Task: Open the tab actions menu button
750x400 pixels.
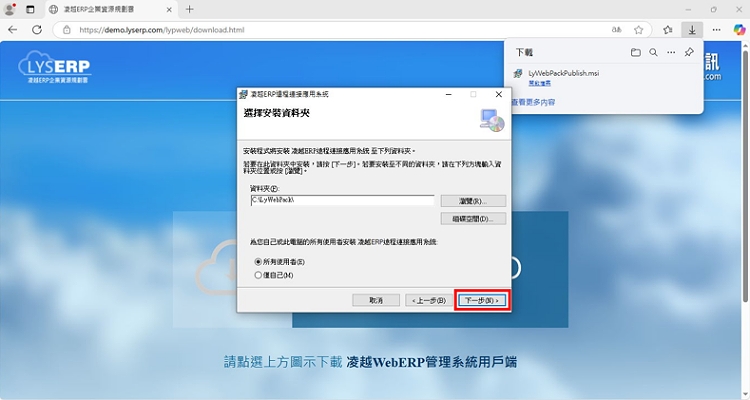Action: click(30, 9)
